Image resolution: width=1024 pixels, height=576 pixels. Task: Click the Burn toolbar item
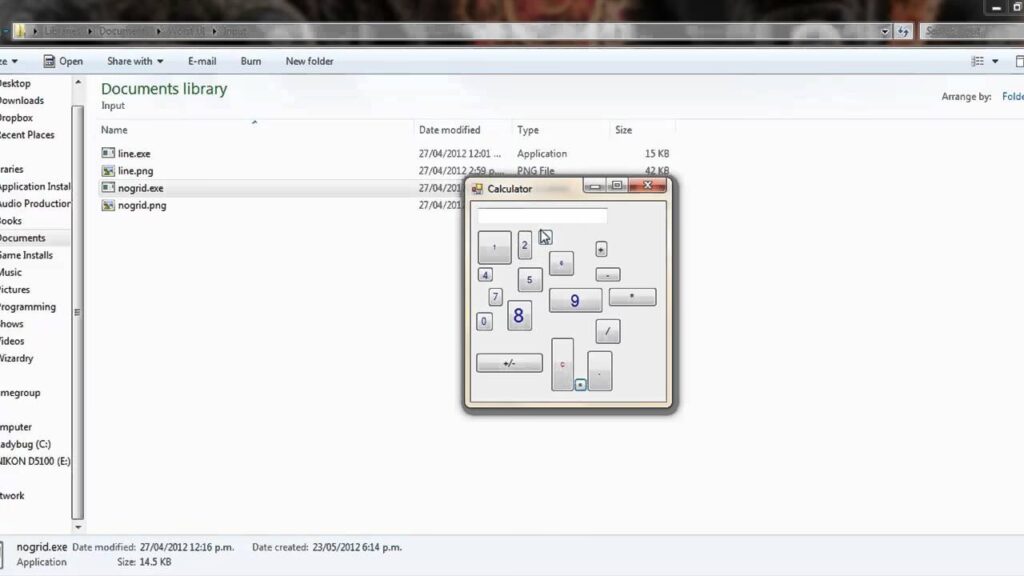pos(251,61)
